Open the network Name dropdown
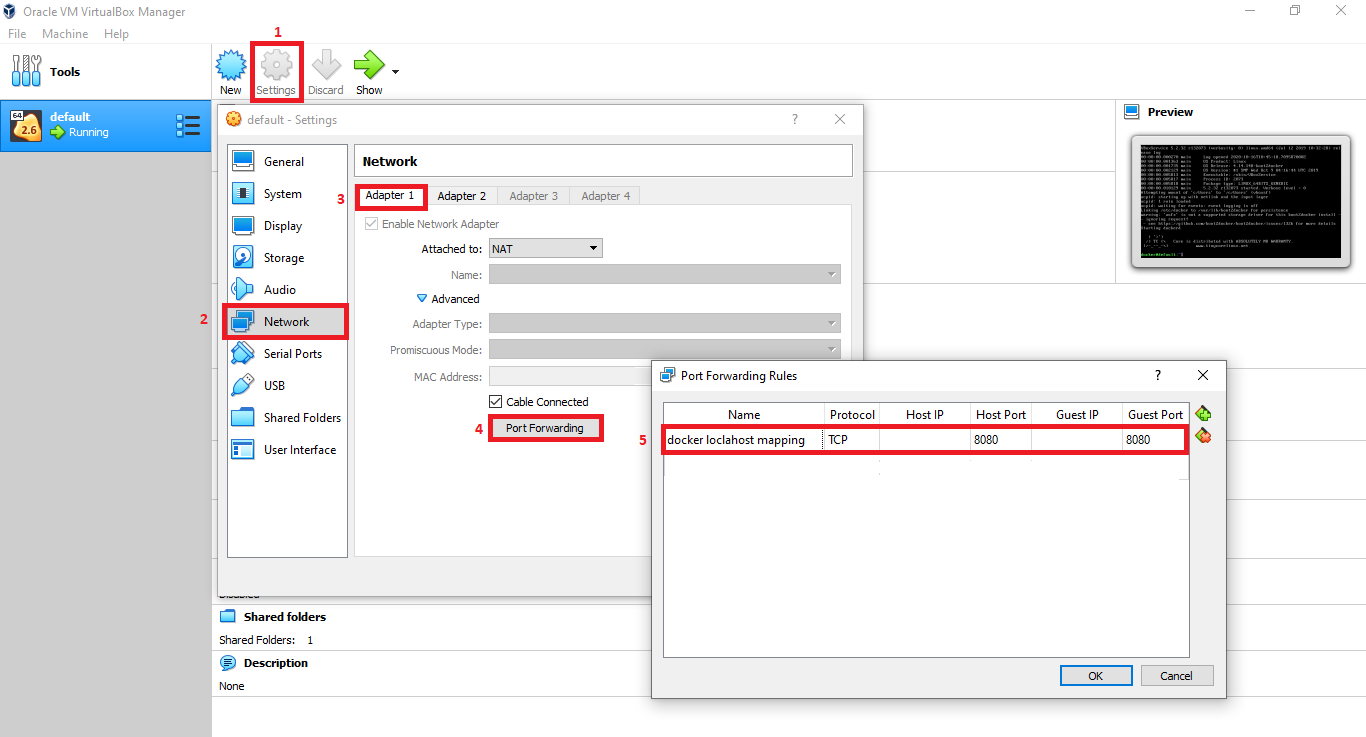 click(664, 274)
